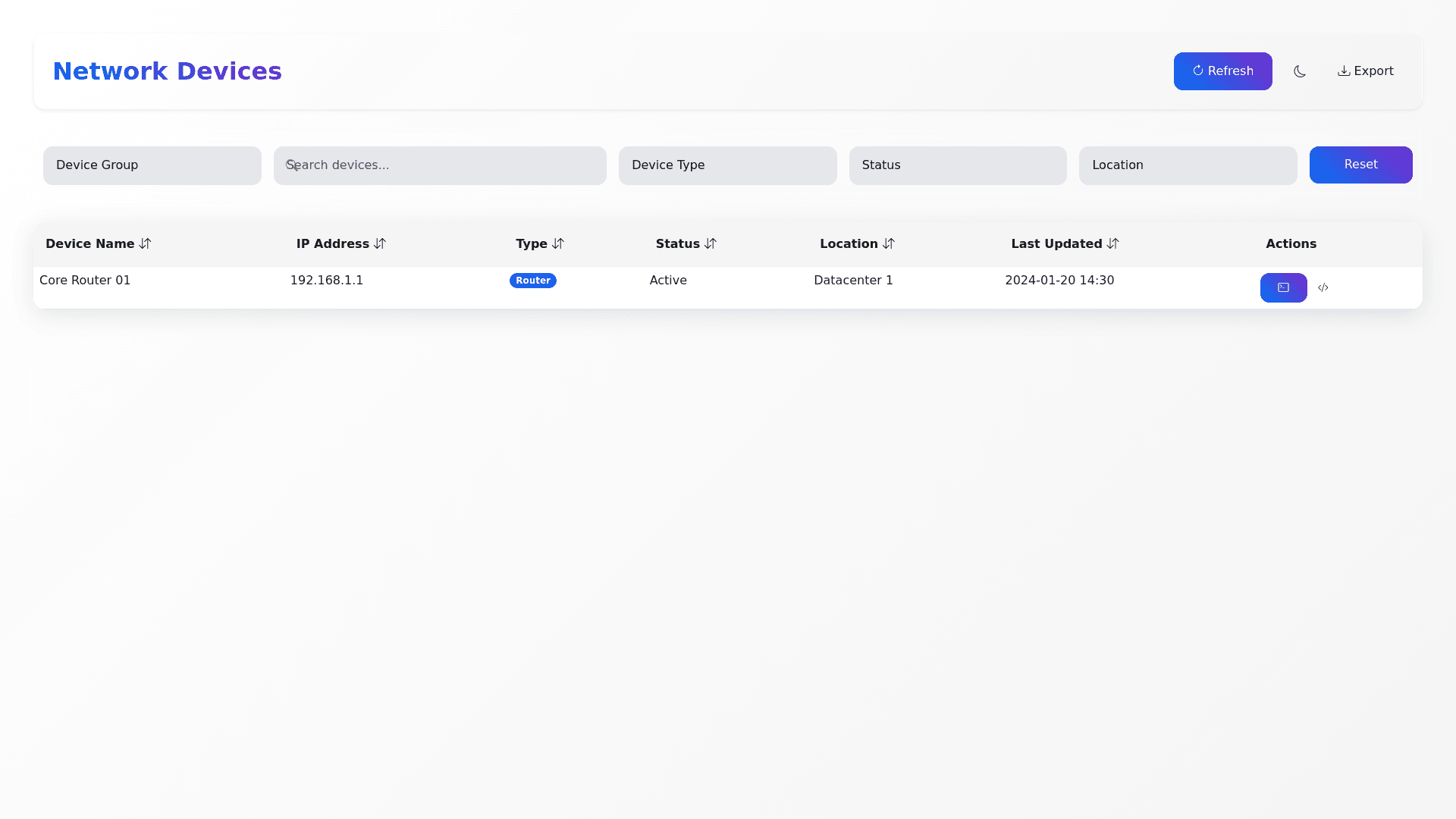Reset all filters with Reset button
1456x819 pixels.
coord(1360,165)
